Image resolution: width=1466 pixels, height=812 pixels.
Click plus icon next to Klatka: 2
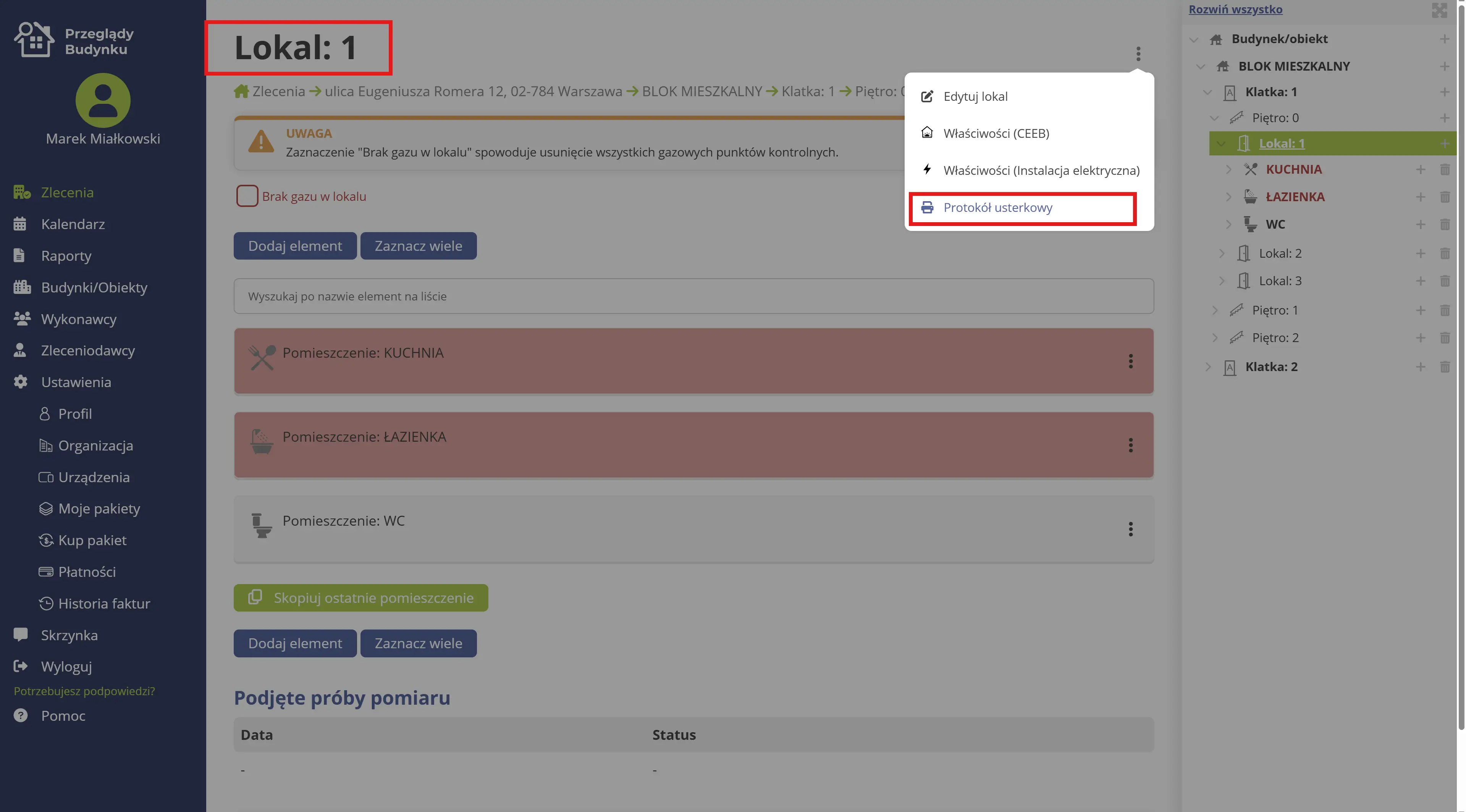1421,367
